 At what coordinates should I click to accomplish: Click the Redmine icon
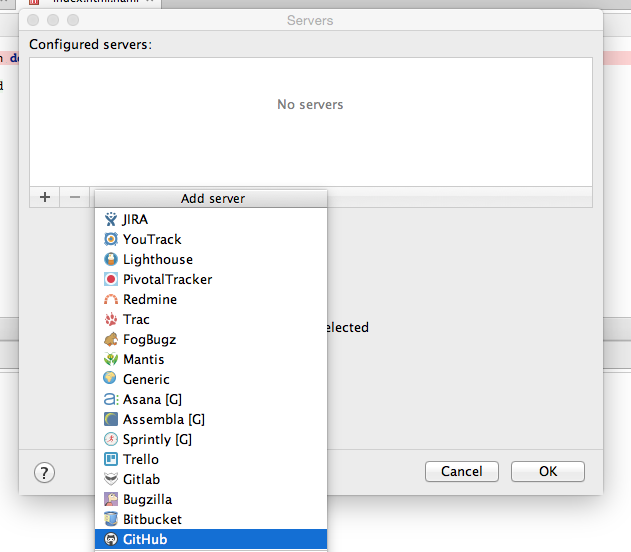pyautogui.click(x=111, y=299)
